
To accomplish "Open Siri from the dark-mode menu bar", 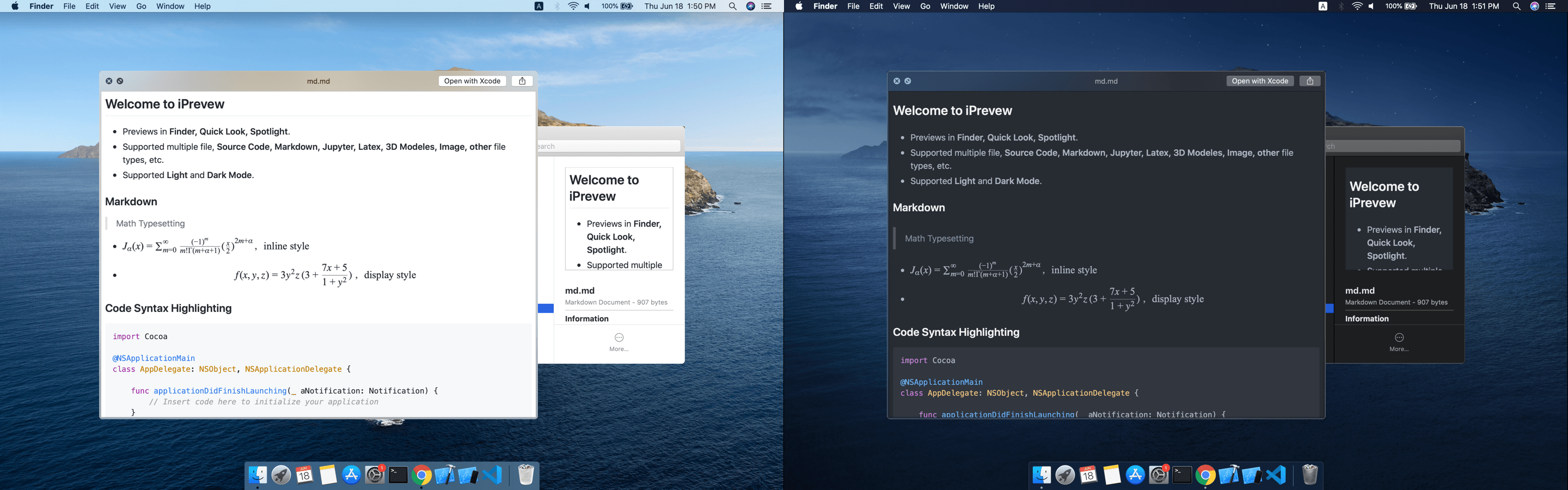I will [1535, 6].
